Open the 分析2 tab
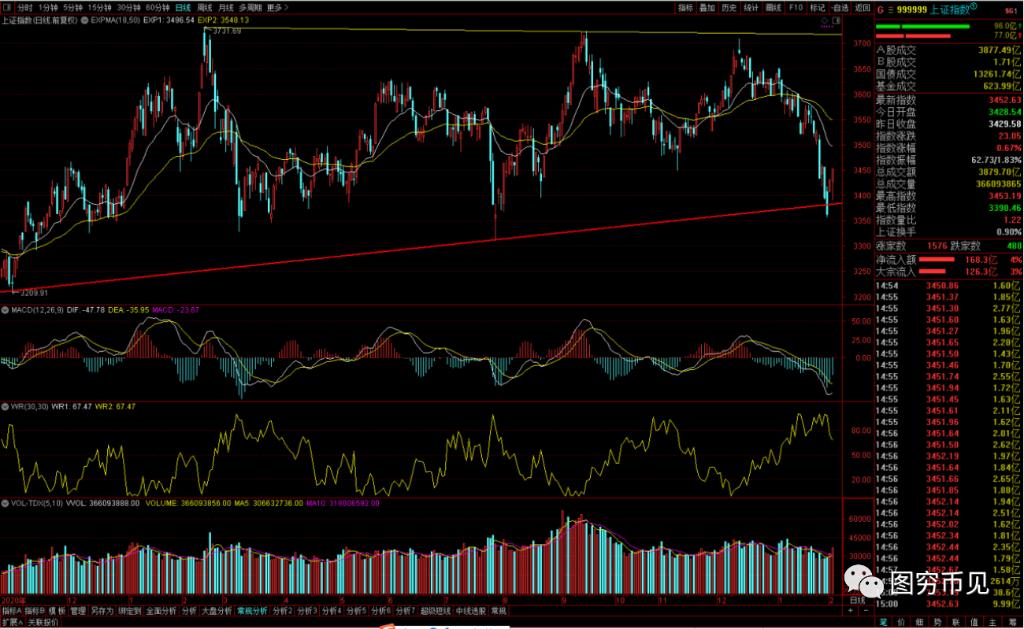 pyautogui.click(x=283, y=611)
